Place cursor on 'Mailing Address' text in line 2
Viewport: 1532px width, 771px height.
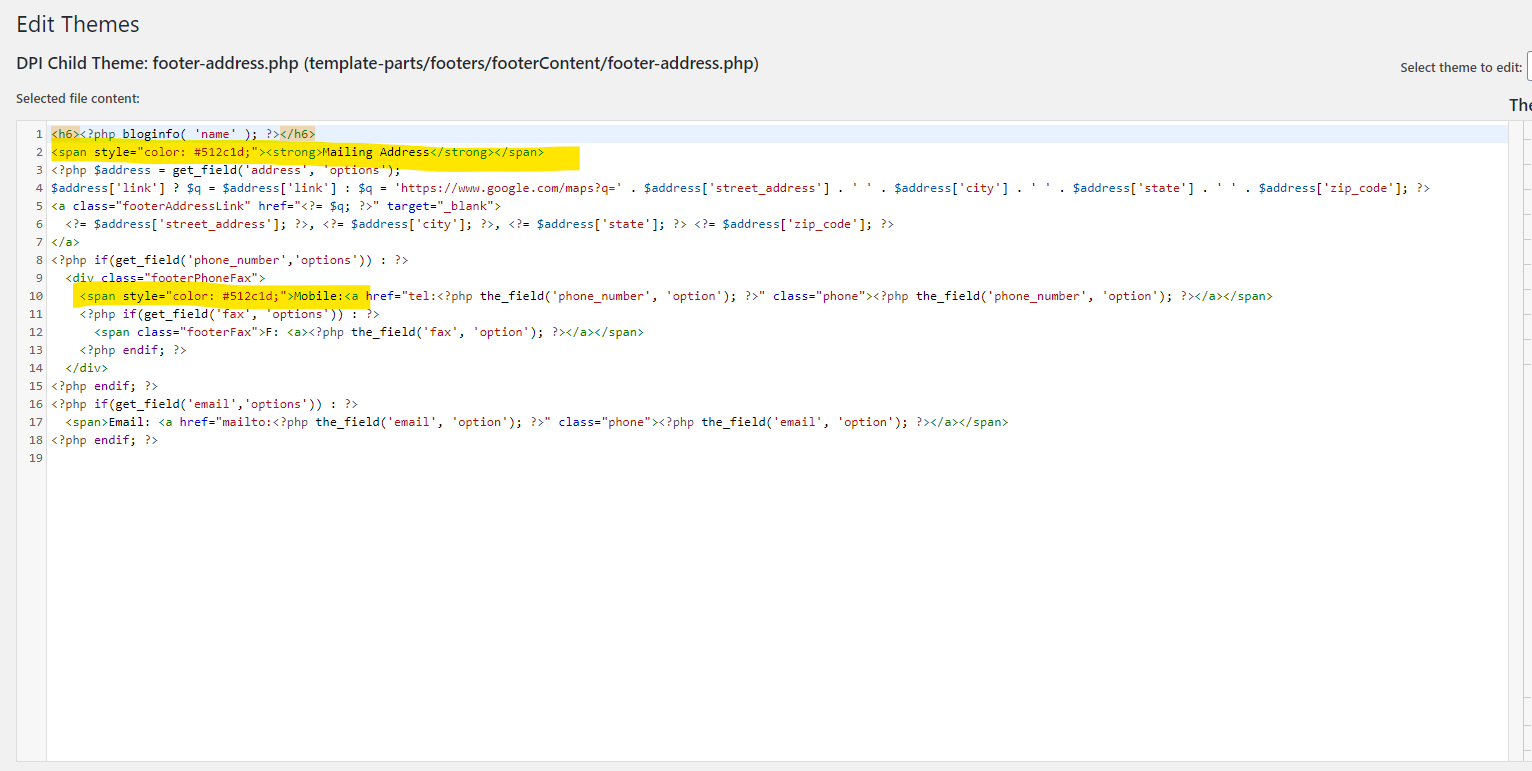(375, 152)
